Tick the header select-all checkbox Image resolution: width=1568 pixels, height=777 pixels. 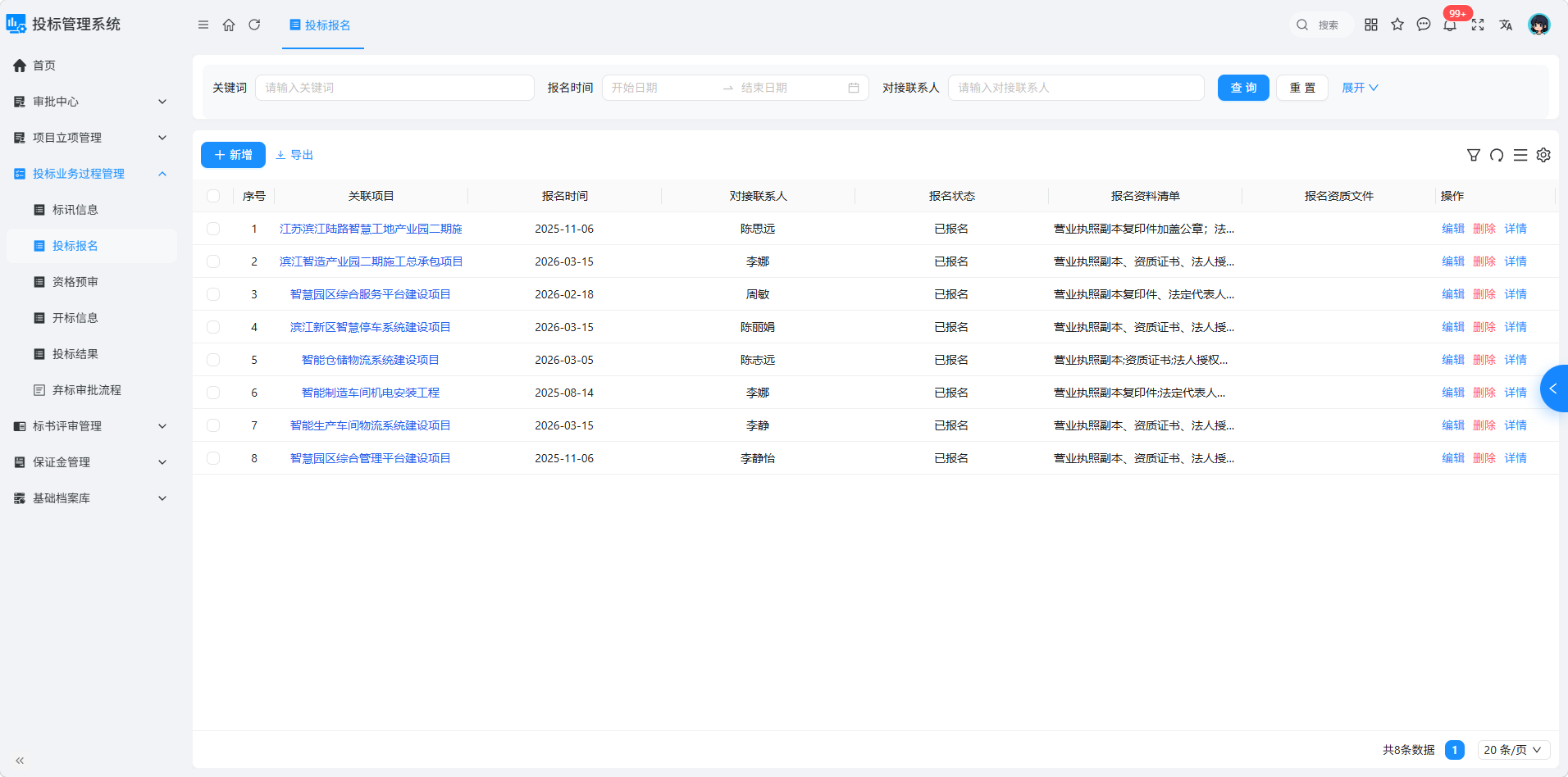click(213, 196)
